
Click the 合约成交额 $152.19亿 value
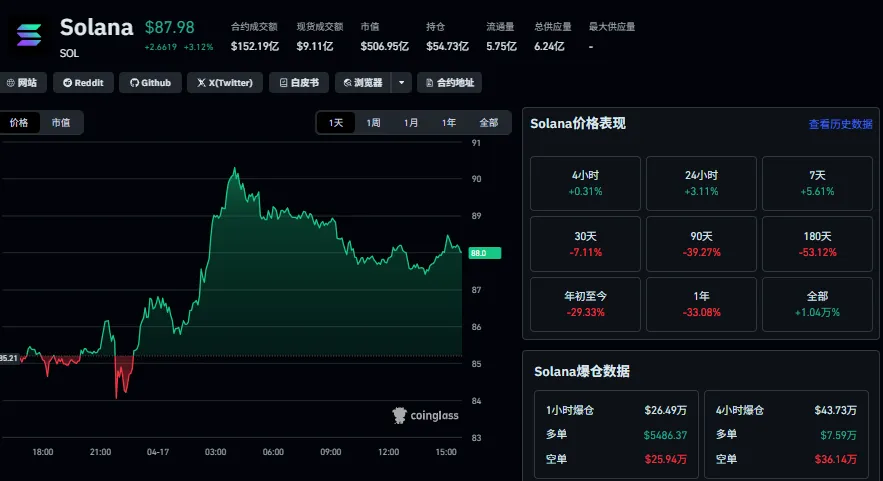[255, 46]
